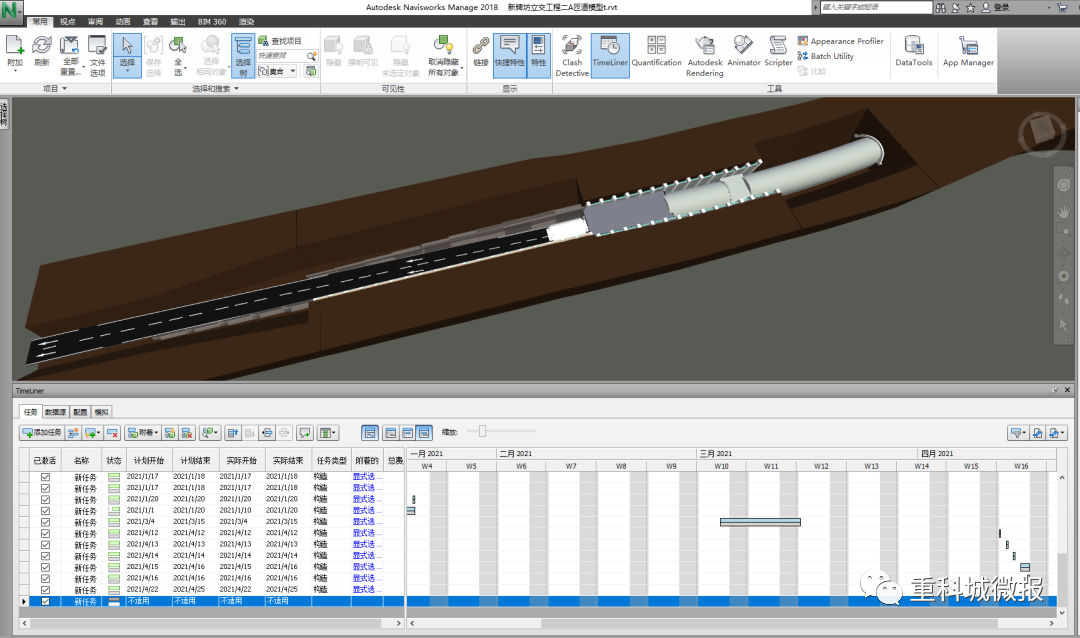The image size is (1080, 638).
Task: Open File Options (文件选项)
Action: click(98, 56)
